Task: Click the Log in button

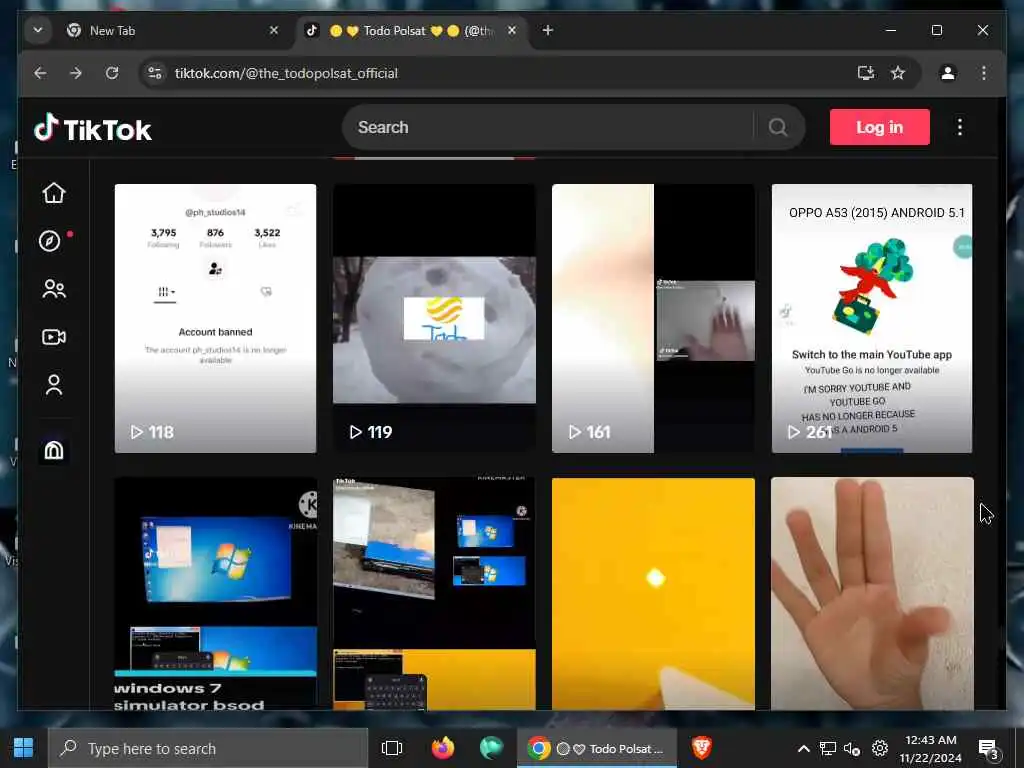Action: tap(879, 127)
